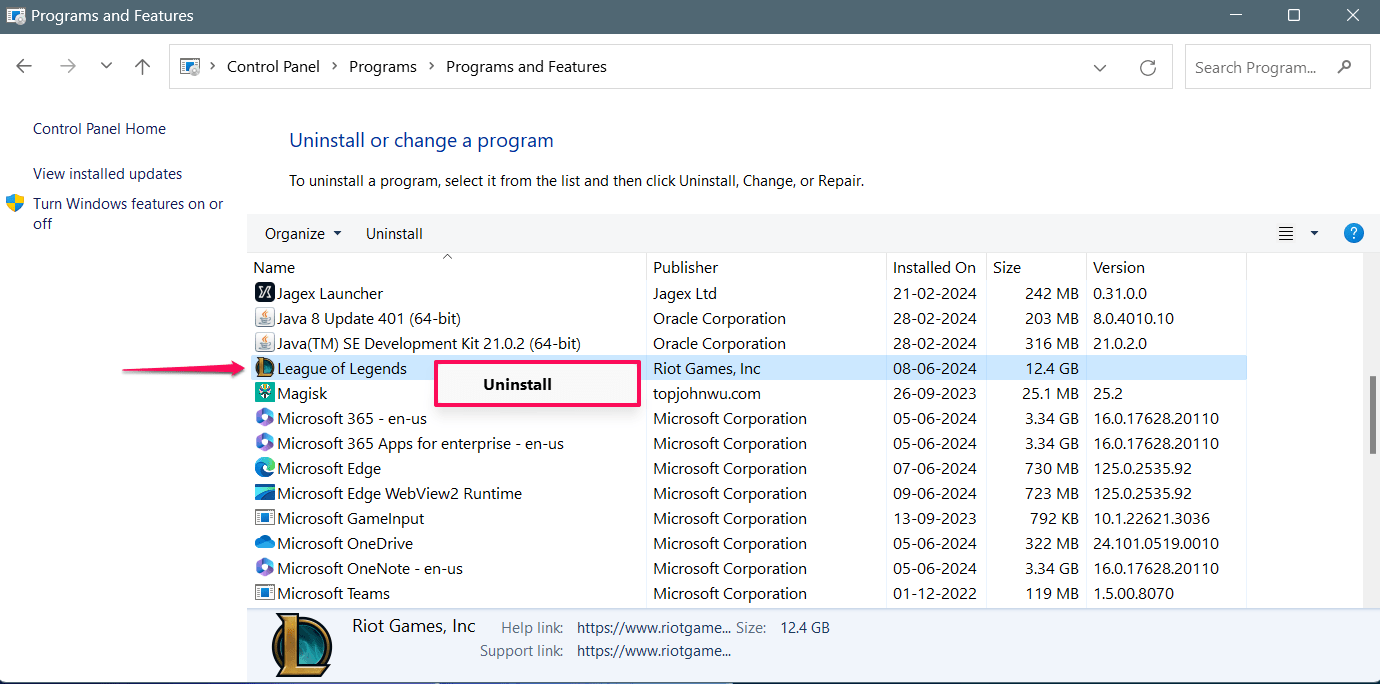Click the Microsoft GameInput icon
Screen dimensions: 1380x684
click(264, 518)
